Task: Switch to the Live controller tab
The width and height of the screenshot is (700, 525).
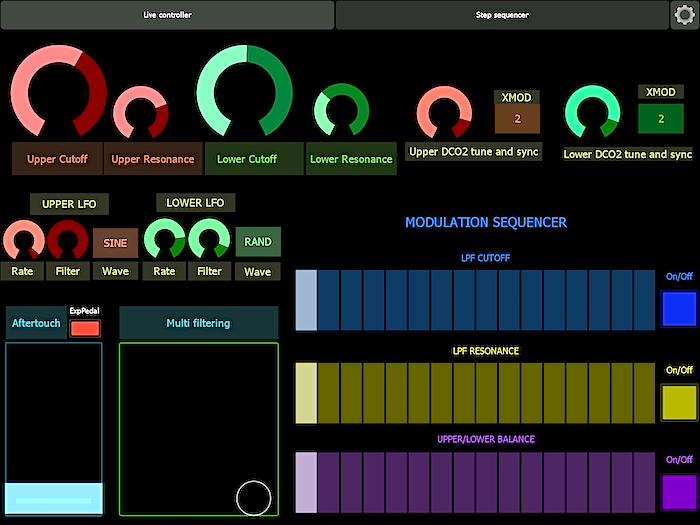Action: 167,15
